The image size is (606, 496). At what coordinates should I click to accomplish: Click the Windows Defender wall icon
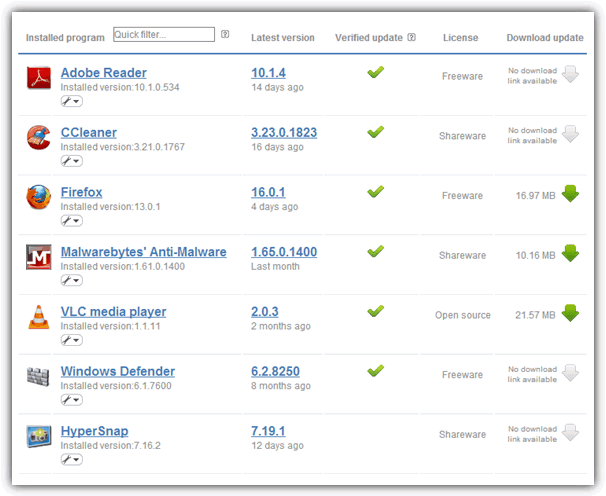tap(38, 376)
